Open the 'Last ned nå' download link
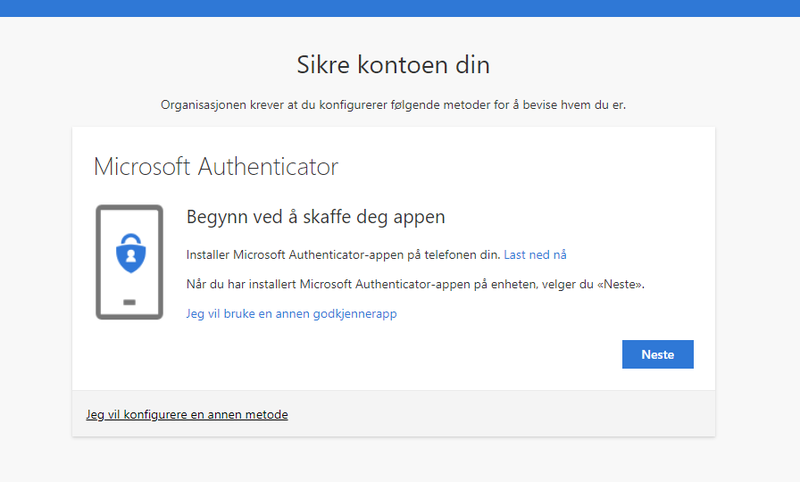This screenshot has width=800, height=482. coord(535,255)
